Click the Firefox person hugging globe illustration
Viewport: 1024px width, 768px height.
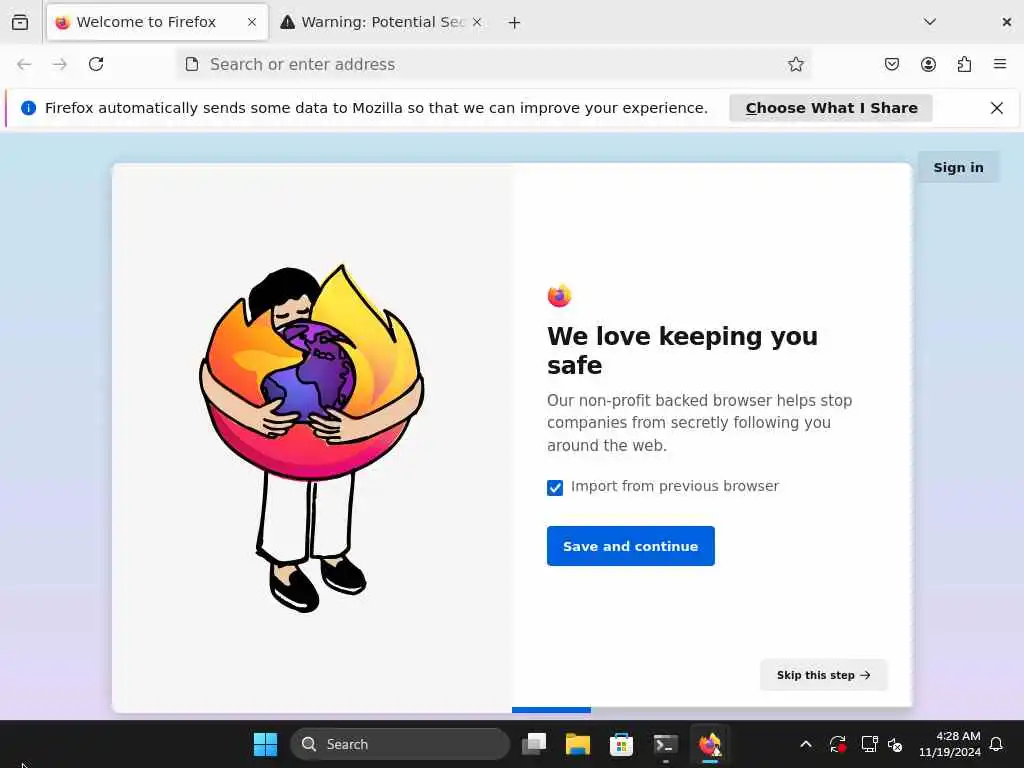(312, 438)
